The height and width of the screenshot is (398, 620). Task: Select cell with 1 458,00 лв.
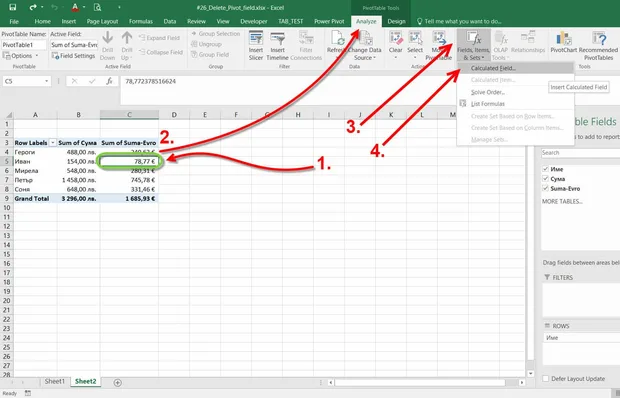click(78, 180)
